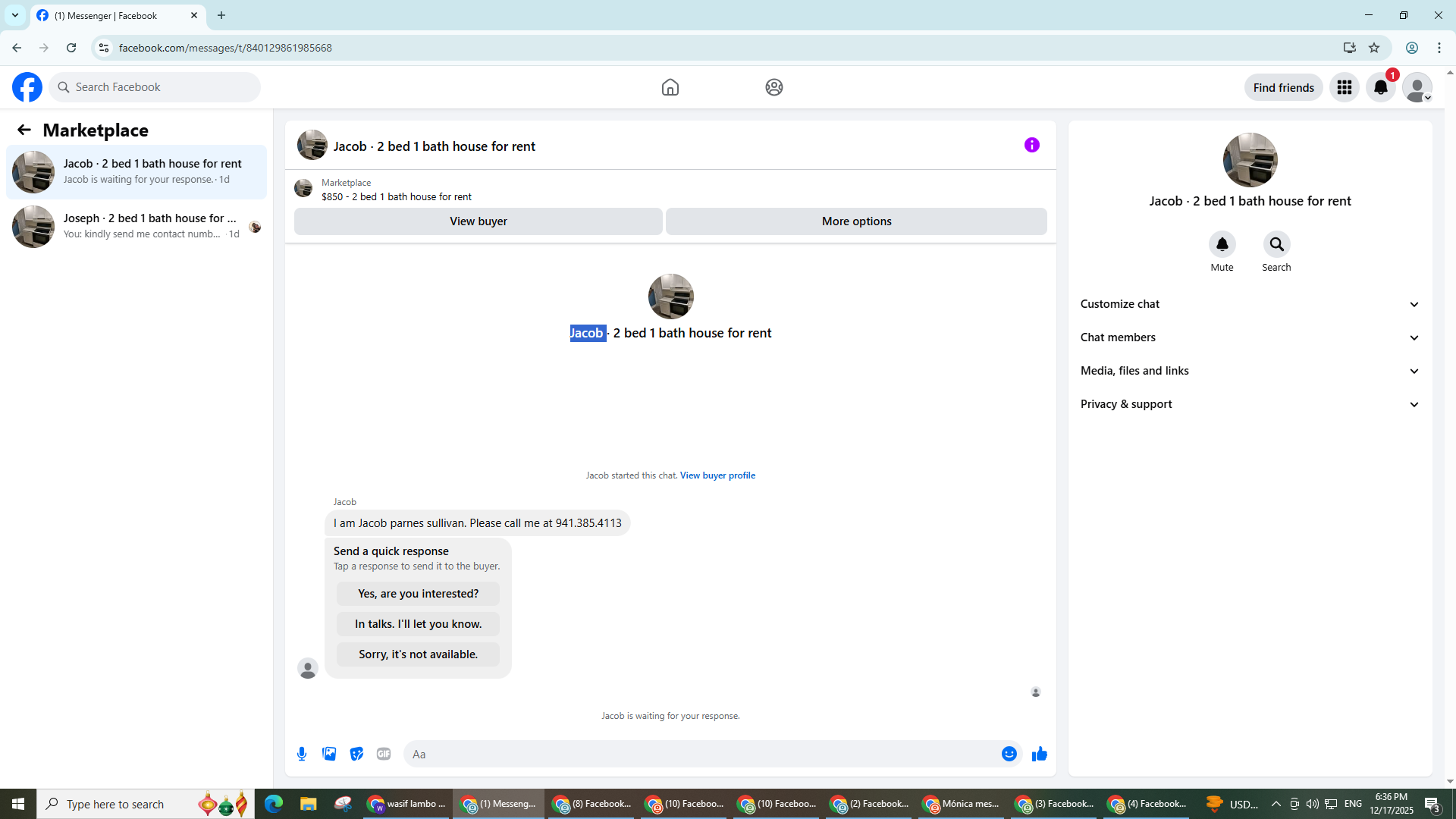Search within the conversation

click(1276, 244)
